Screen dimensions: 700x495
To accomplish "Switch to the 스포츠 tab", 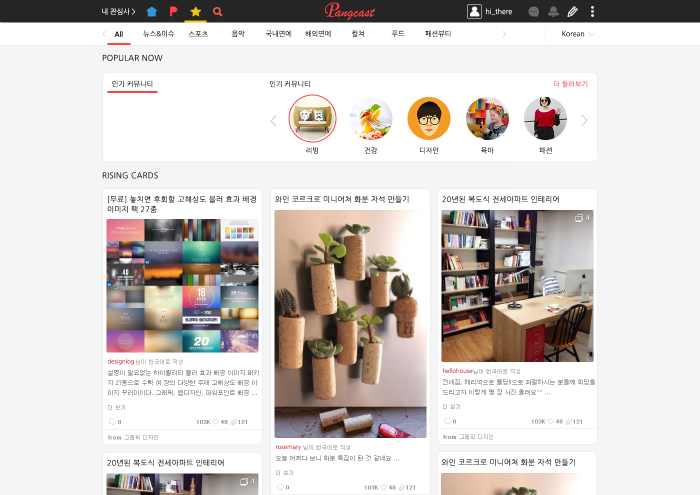I will [x=198, y=34].
